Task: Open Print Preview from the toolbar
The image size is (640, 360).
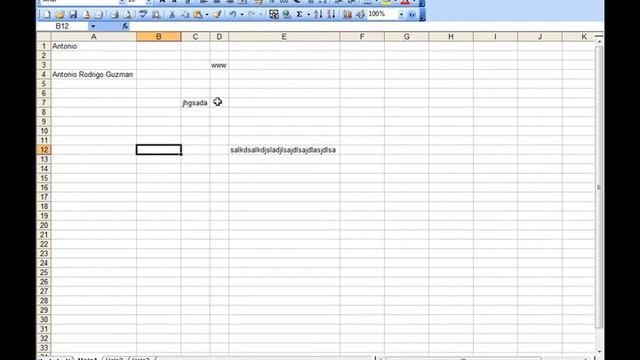Action: pos(127,15)
